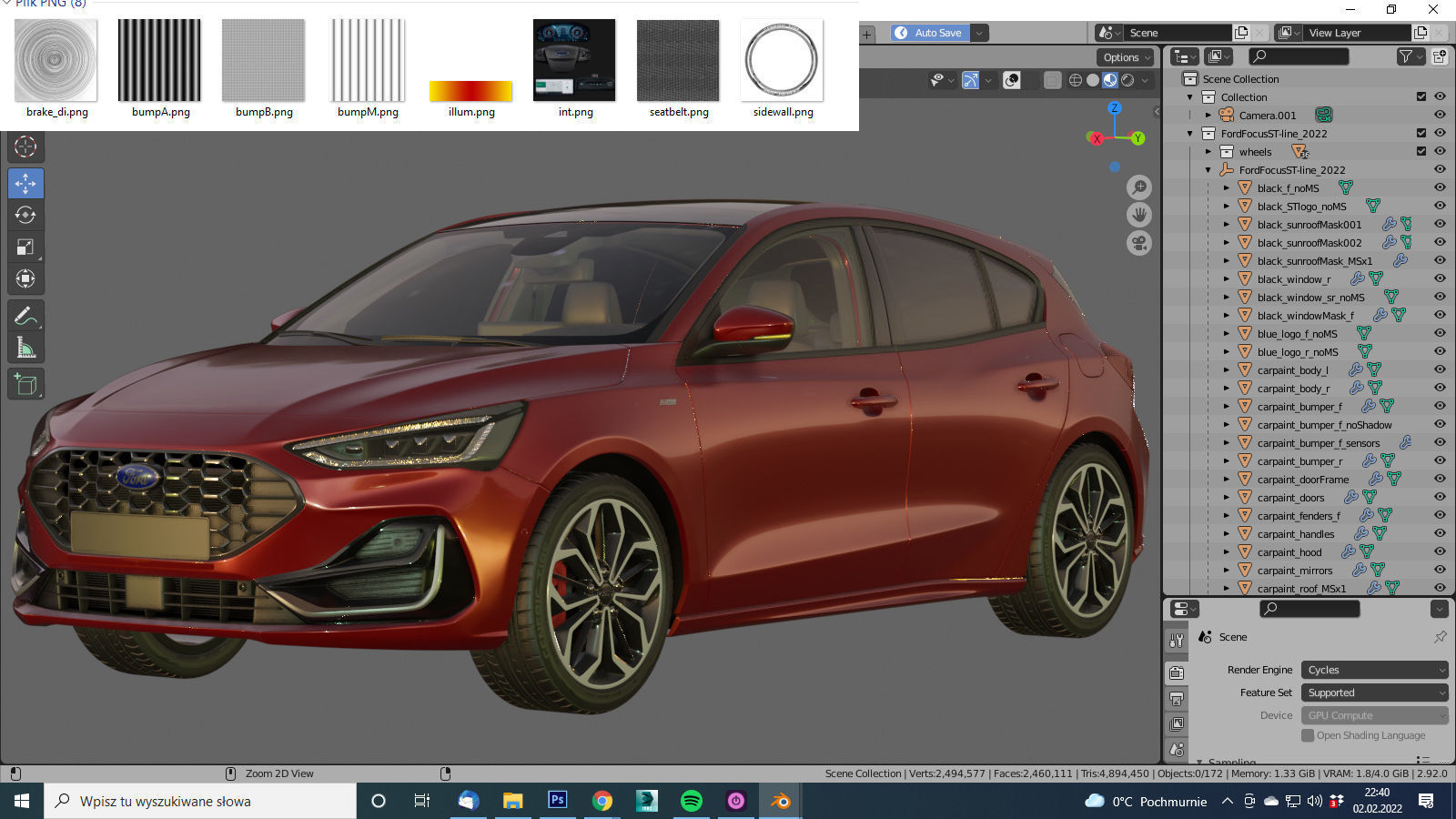The width and height of the screenshot is (1456, 819).
Task: Click the new scene icon next to Scene field
Action: coord(1241,33)
